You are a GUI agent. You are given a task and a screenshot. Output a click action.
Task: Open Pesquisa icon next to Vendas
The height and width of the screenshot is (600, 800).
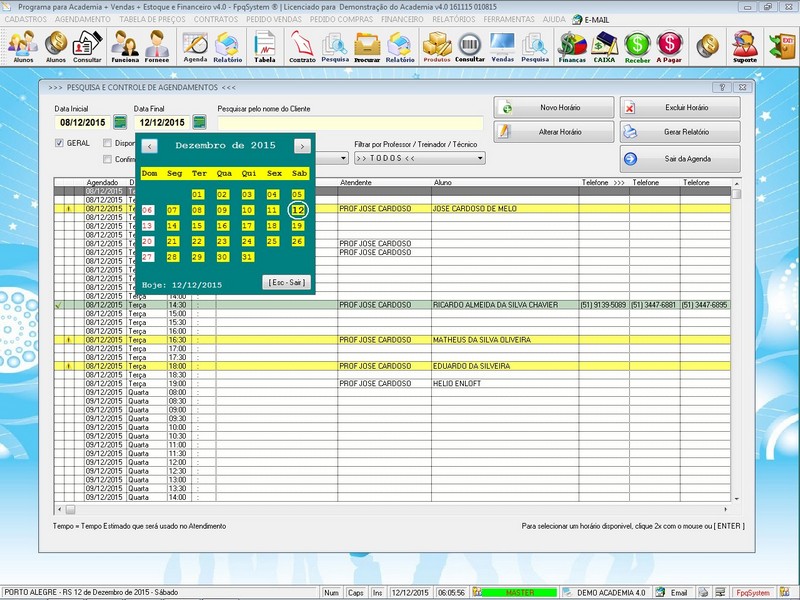tap(535, 46)
